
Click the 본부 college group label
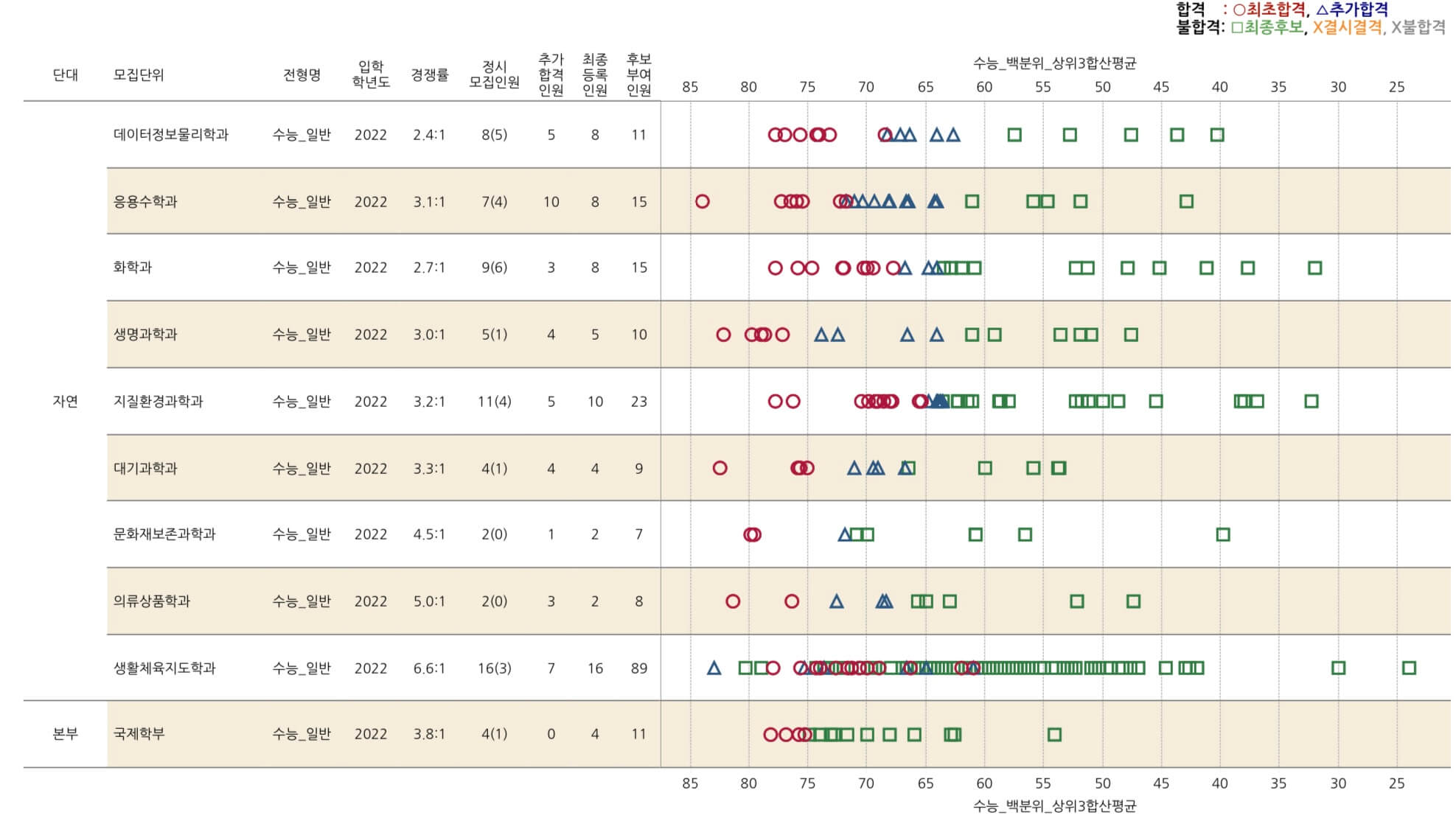tap(66, 734)
